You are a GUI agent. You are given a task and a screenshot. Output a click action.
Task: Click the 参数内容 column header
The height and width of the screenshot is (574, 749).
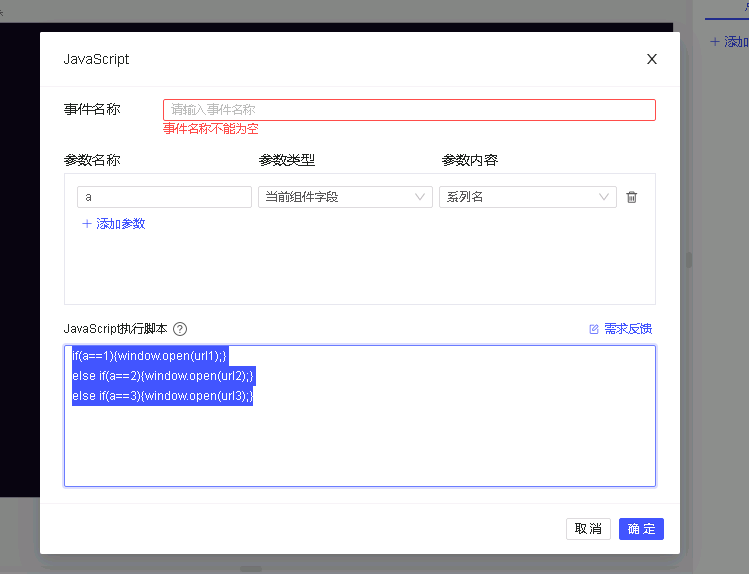pyautogui.click(x=470, y=160)
